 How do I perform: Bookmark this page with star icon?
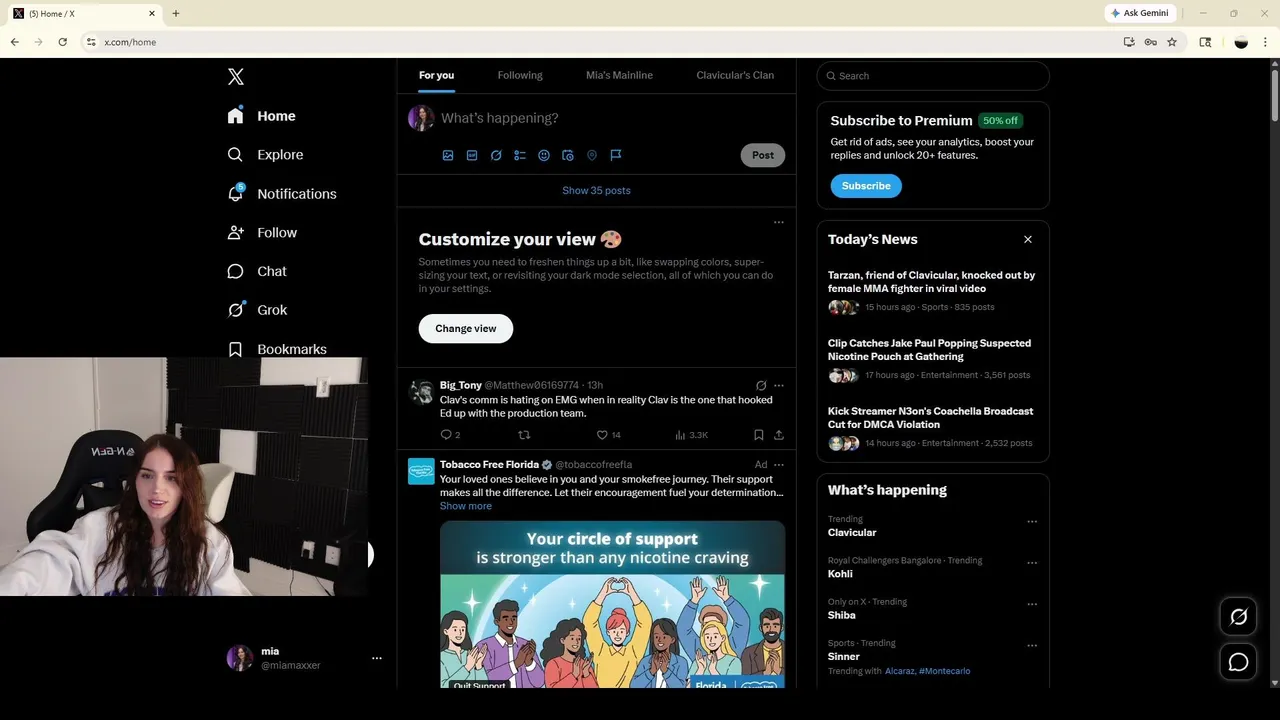1172,42
